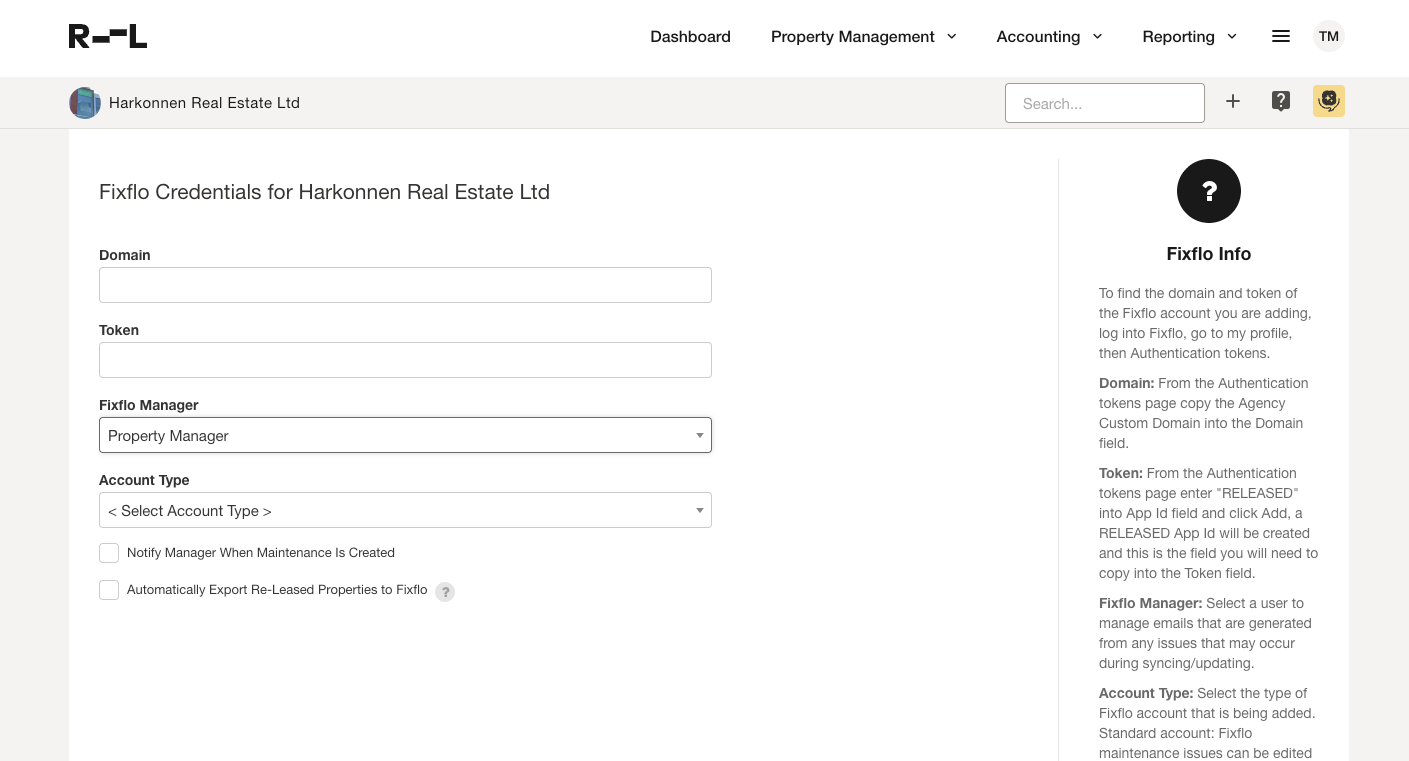Click the Fixflo Info heading
The image size is (1409, 761).
tap(1208, 254)
